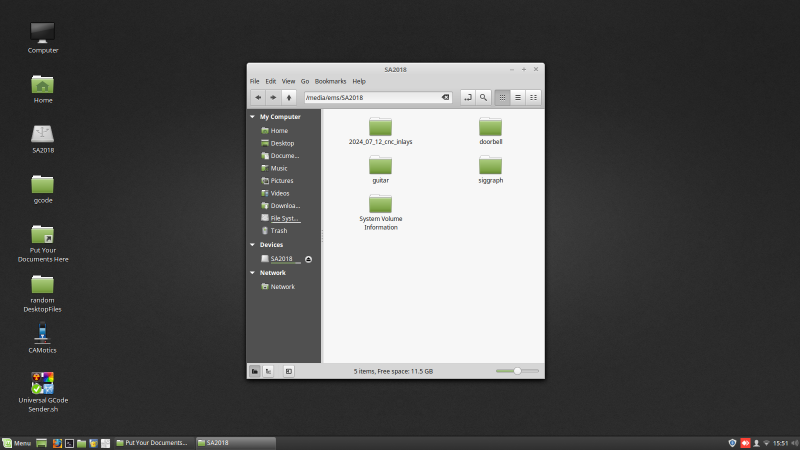Switch to icon view

pyautogui.click(x=503, y=97)
